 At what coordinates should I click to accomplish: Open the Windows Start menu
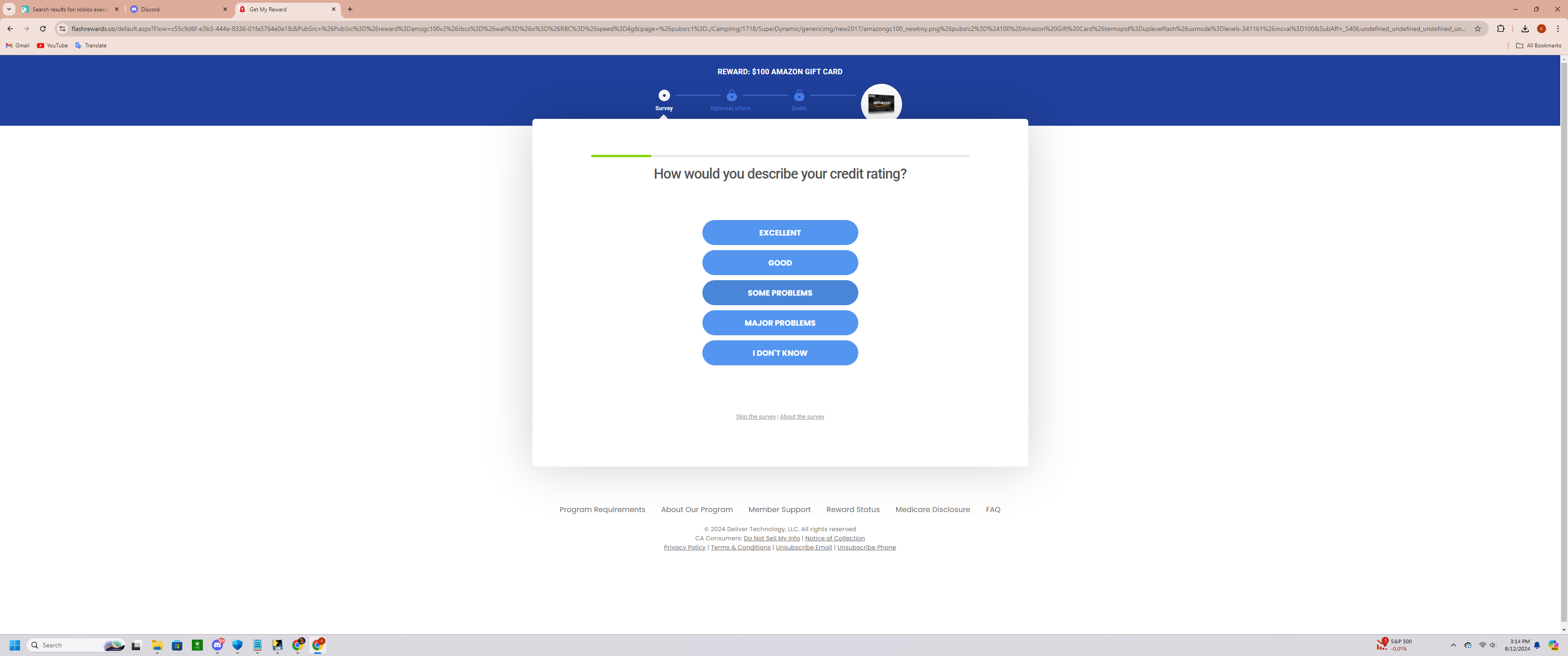point(15,645)
